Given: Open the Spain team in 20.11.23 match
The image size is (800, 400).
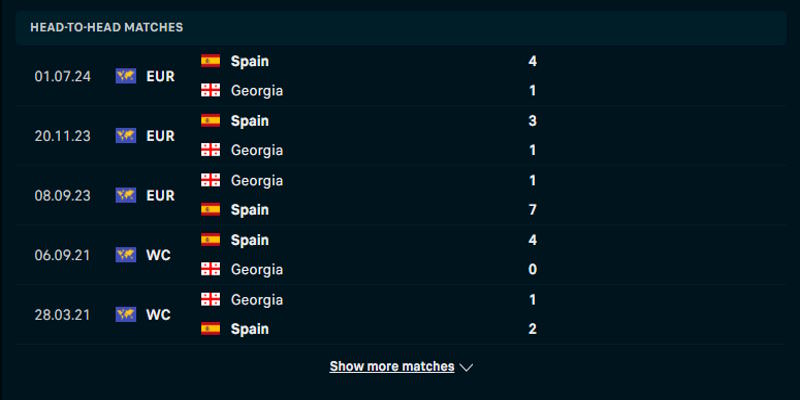Looking at the screenshot, I should 249,121.
